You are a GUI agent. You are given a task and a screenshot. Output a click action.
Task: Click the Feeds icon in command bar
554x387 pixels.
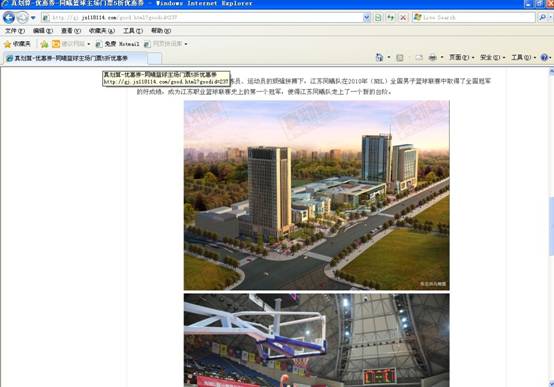pos(400,57)
